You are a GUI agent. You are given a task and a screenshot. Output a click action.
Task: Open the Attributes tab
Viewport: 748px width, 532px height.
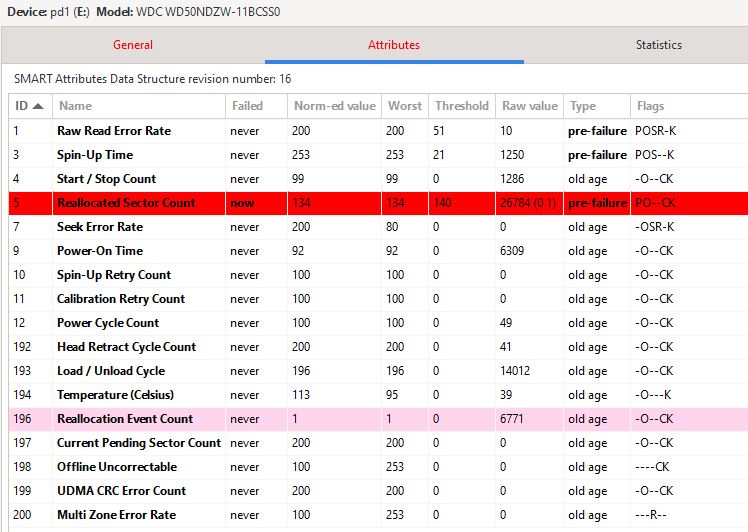[x=394, y=45]
